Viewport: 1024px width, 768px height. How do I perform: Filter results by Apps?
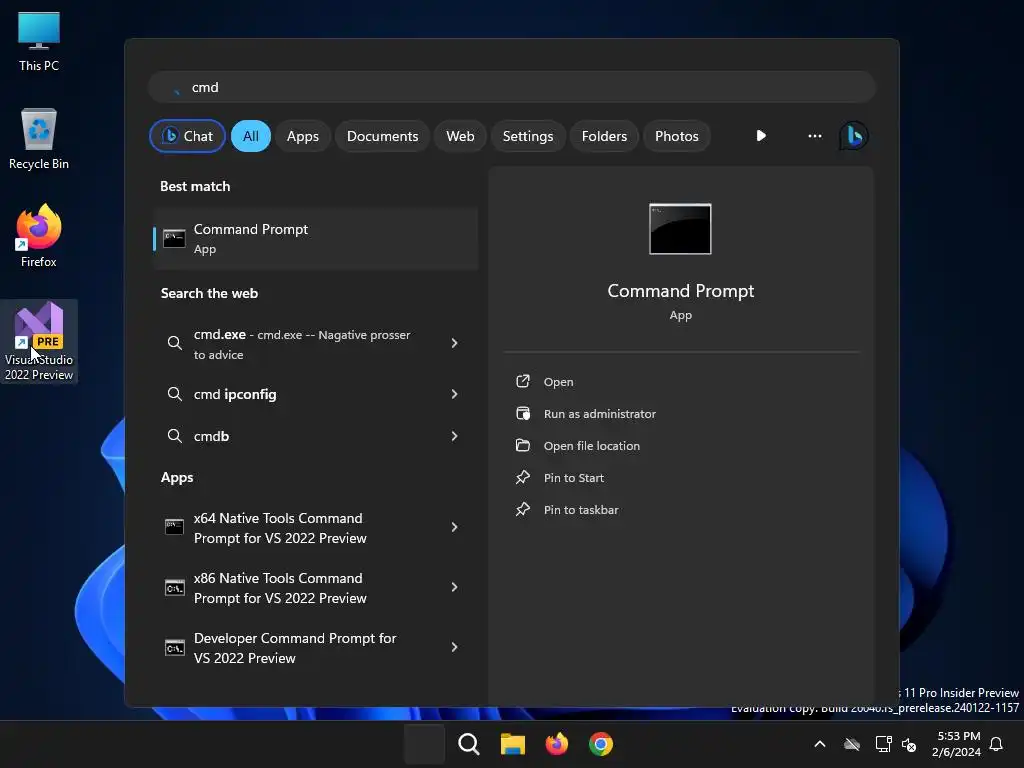click(x=302, y=136)
